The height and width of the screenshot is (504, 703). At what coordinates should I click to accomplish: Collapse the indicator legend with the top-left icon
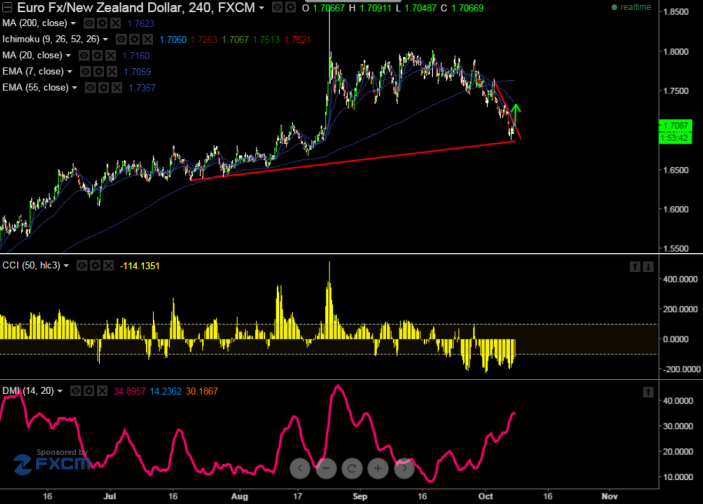pos(7,8)
